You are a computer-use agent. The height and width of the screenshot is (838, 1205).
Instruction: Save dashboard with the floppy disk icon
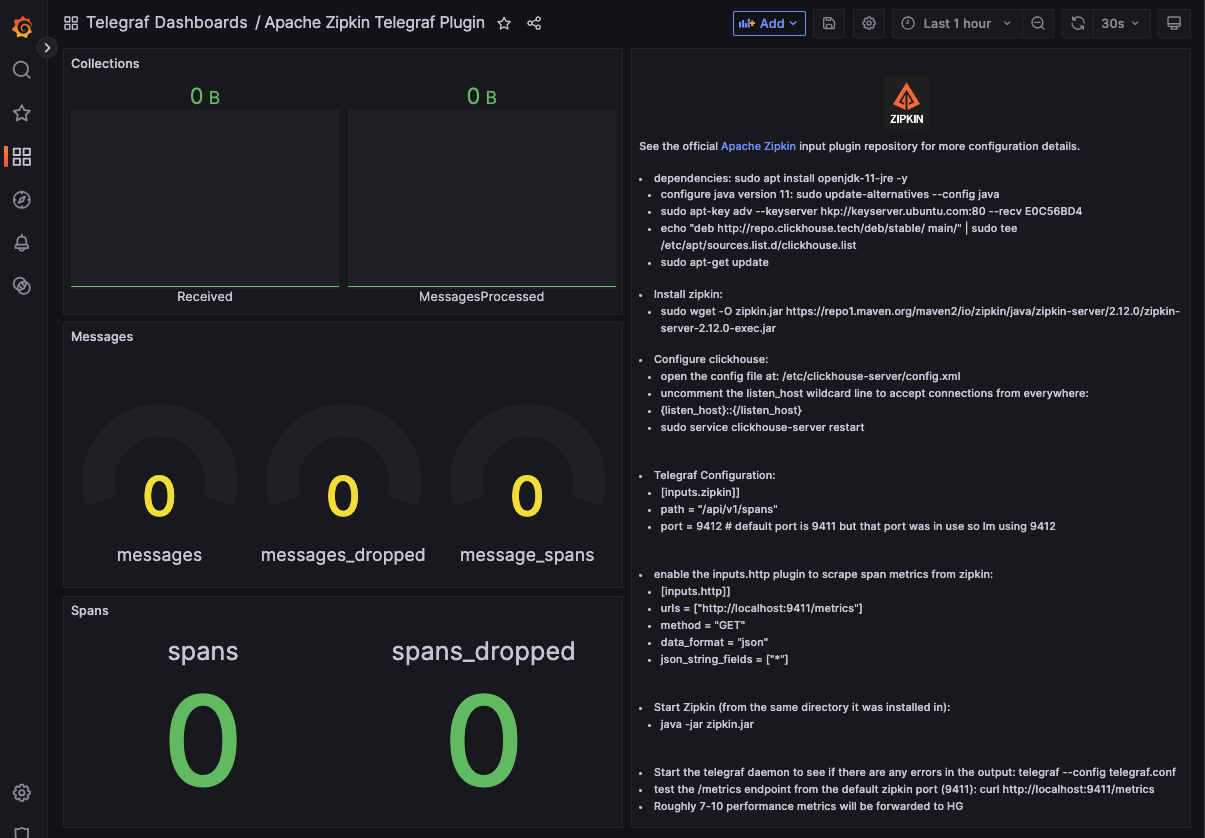[829, 23]
